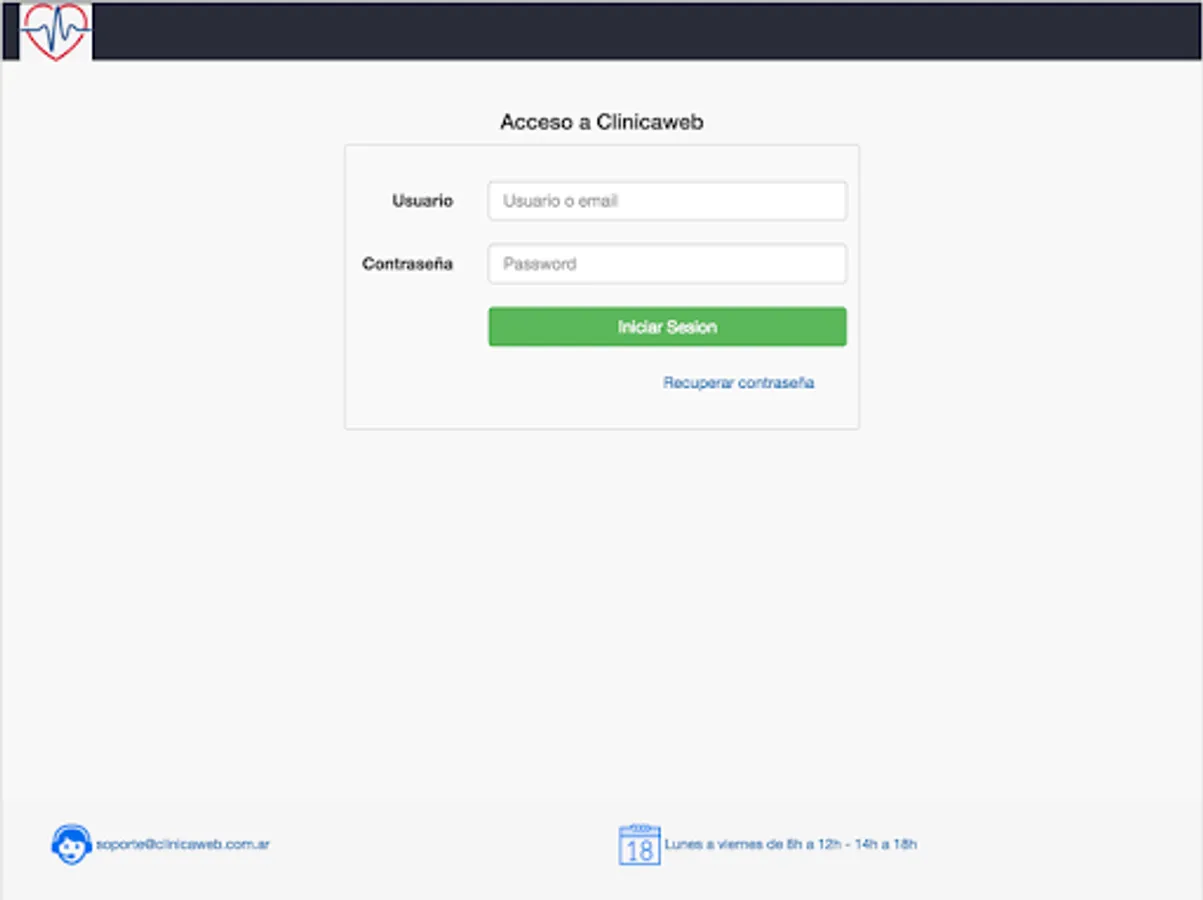Click the Contraseña field label
This screenshot has height=900, width=1203.
click(x=407, y=264)
